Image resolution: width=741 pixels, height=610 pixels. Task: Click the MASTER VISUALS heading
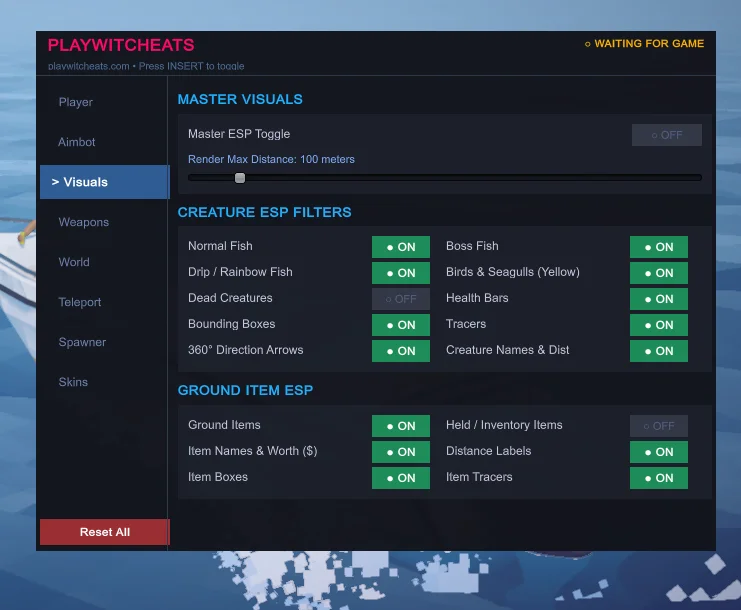pos(240,99)
